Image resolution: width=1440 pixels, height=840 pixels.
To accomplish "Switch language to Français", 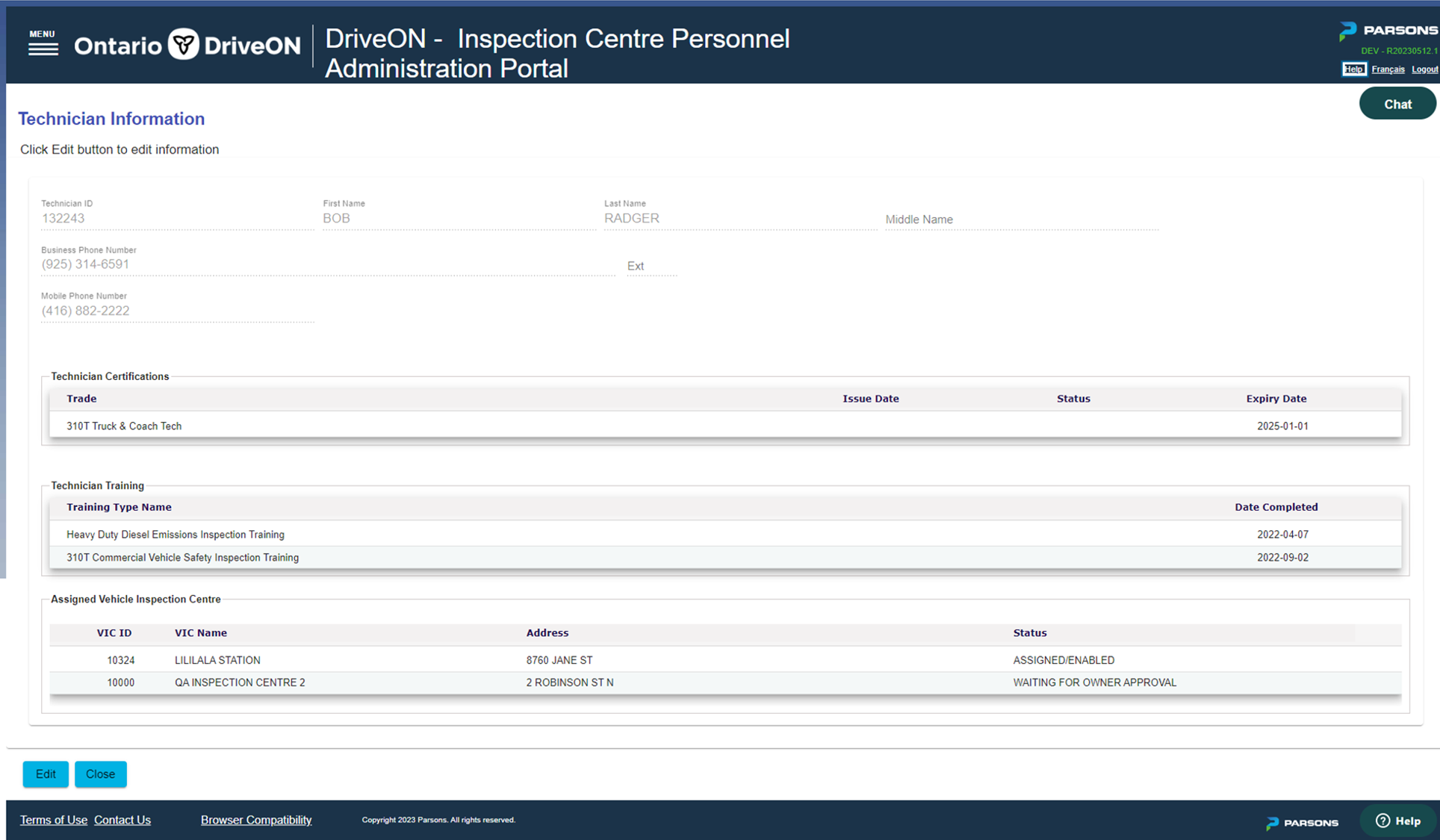I will point(1387,69).
